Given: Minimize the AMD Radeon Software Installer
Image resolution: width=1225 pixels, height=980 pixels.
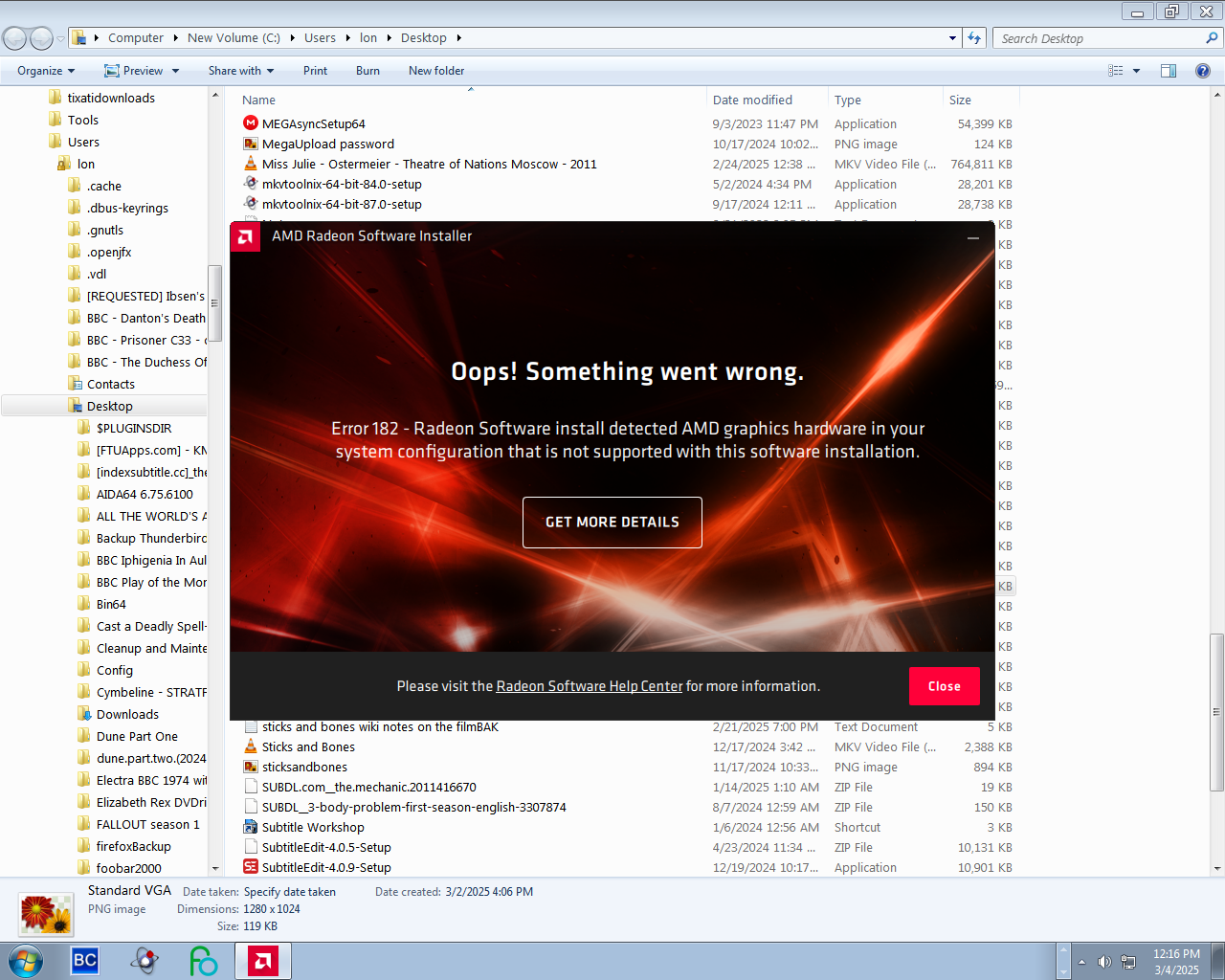Looking at the screenshot, I should tap(973, 237).
